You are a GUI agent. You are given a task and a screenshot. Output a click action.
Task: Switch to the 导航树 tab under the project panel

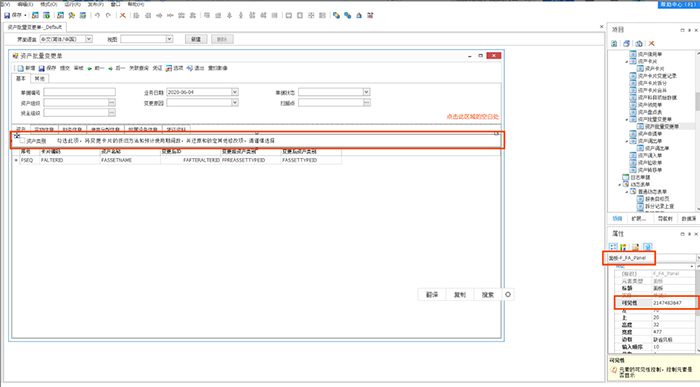665,219
